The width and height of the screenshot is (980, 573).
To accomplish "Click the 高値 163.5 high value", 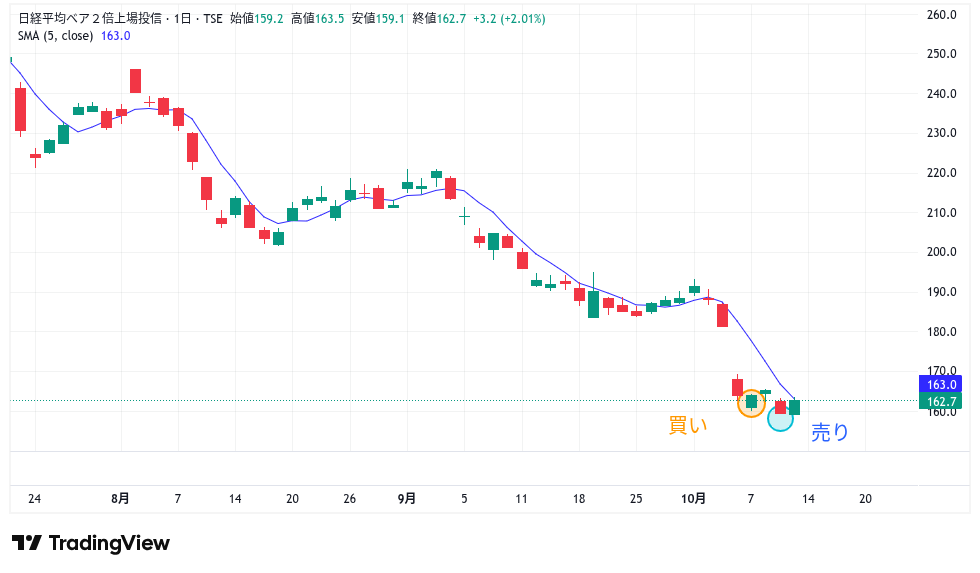I will click(317, 18).
